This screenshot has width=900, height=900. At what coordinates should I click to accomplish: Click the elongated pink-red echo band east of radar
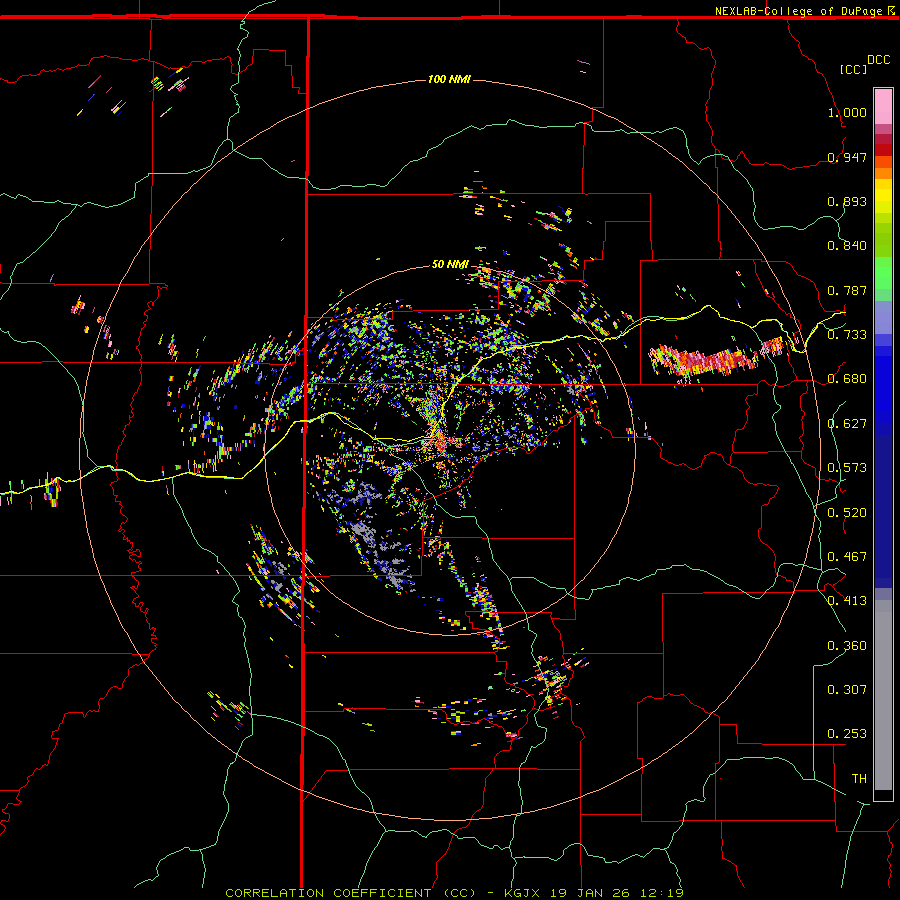click(x=715, y=359)
